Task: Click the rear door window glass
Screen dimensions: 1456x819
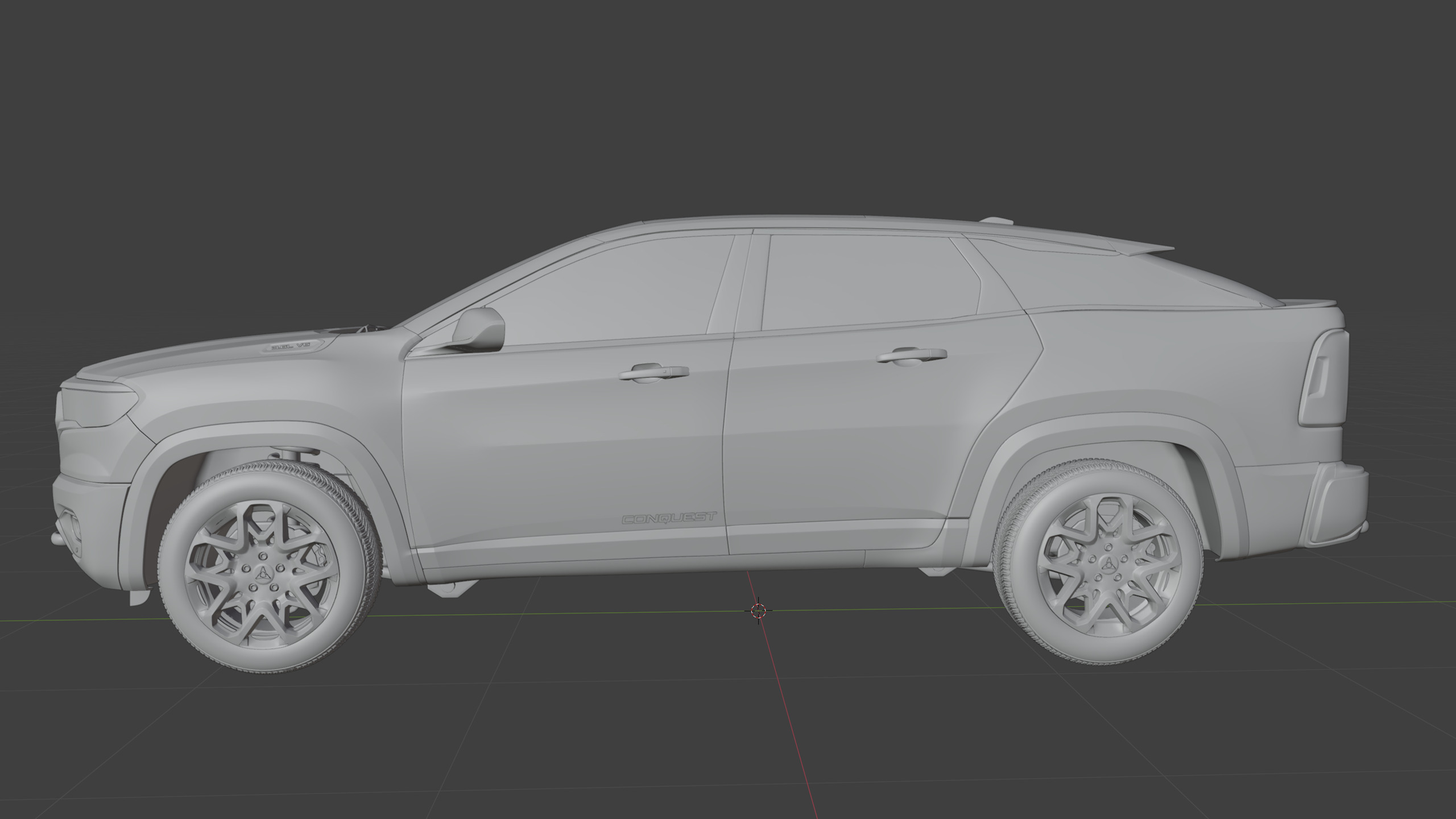Action: (870, 283)
